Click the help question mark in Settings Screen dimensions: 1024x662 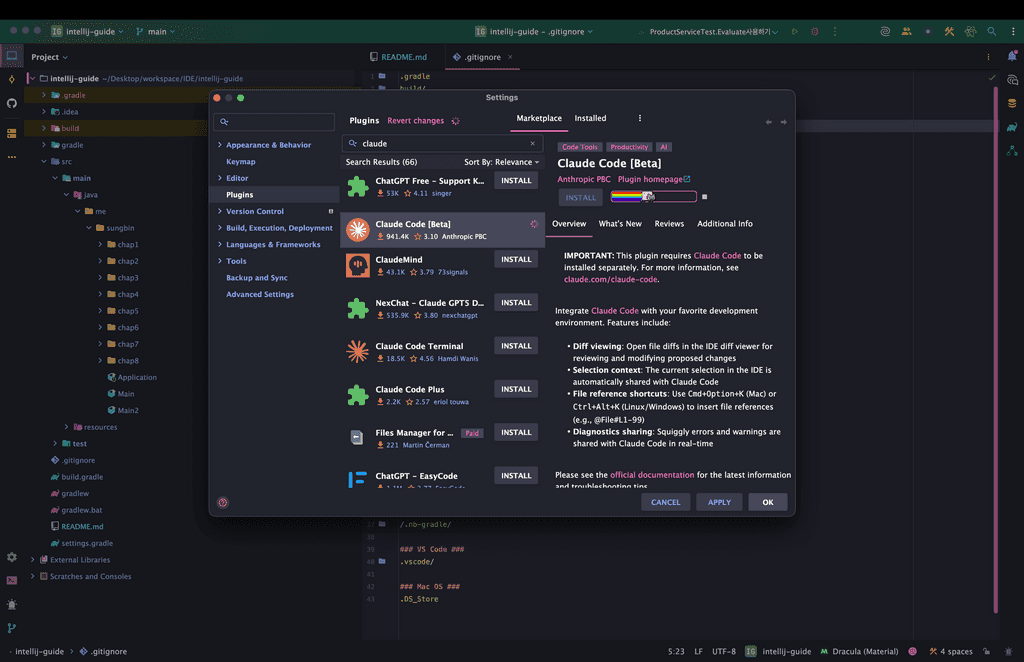coord(223,502)
